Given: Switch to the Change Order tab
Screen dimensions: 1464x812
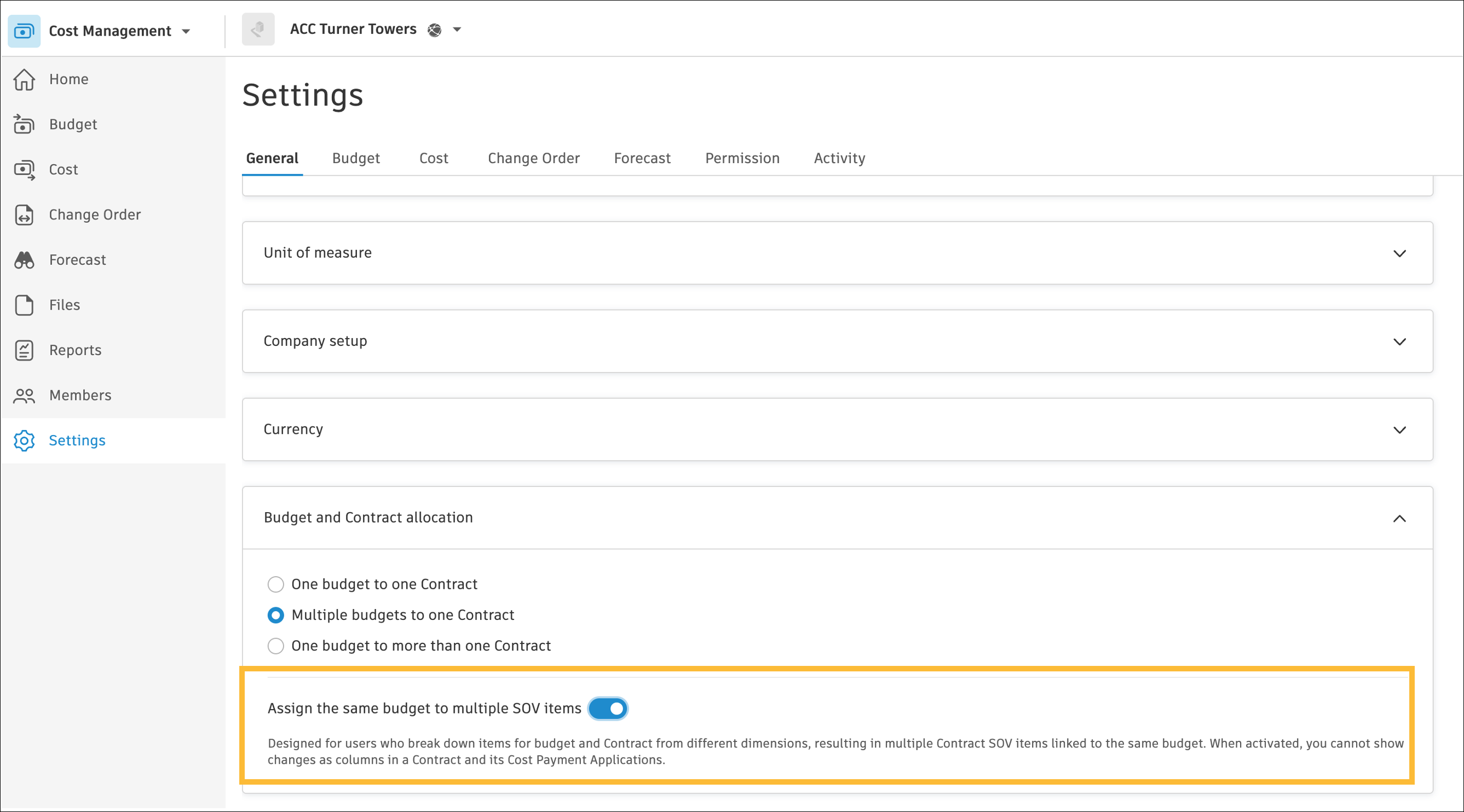Looking at the screenshot, I should click(533, 159).
